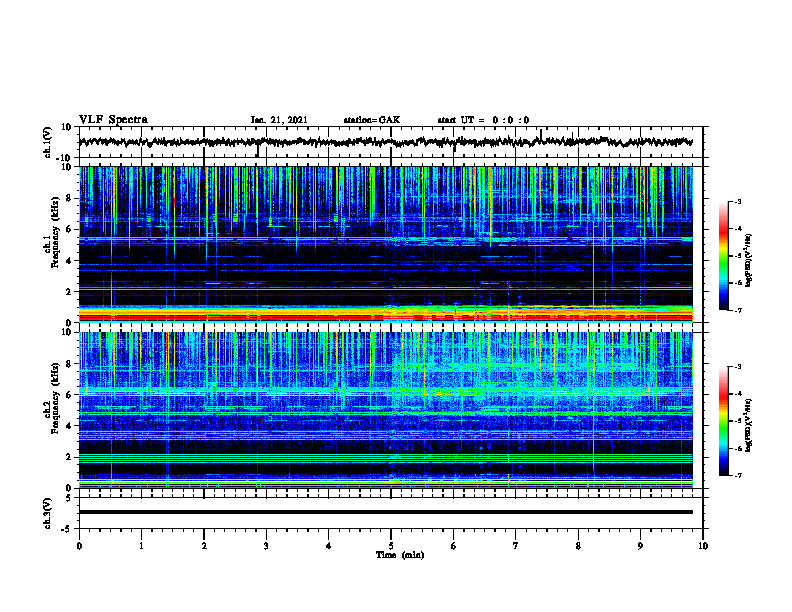Click the "8" tick on ch.1 frequency axis
This screenshot has width=792, height=612.
69,198
